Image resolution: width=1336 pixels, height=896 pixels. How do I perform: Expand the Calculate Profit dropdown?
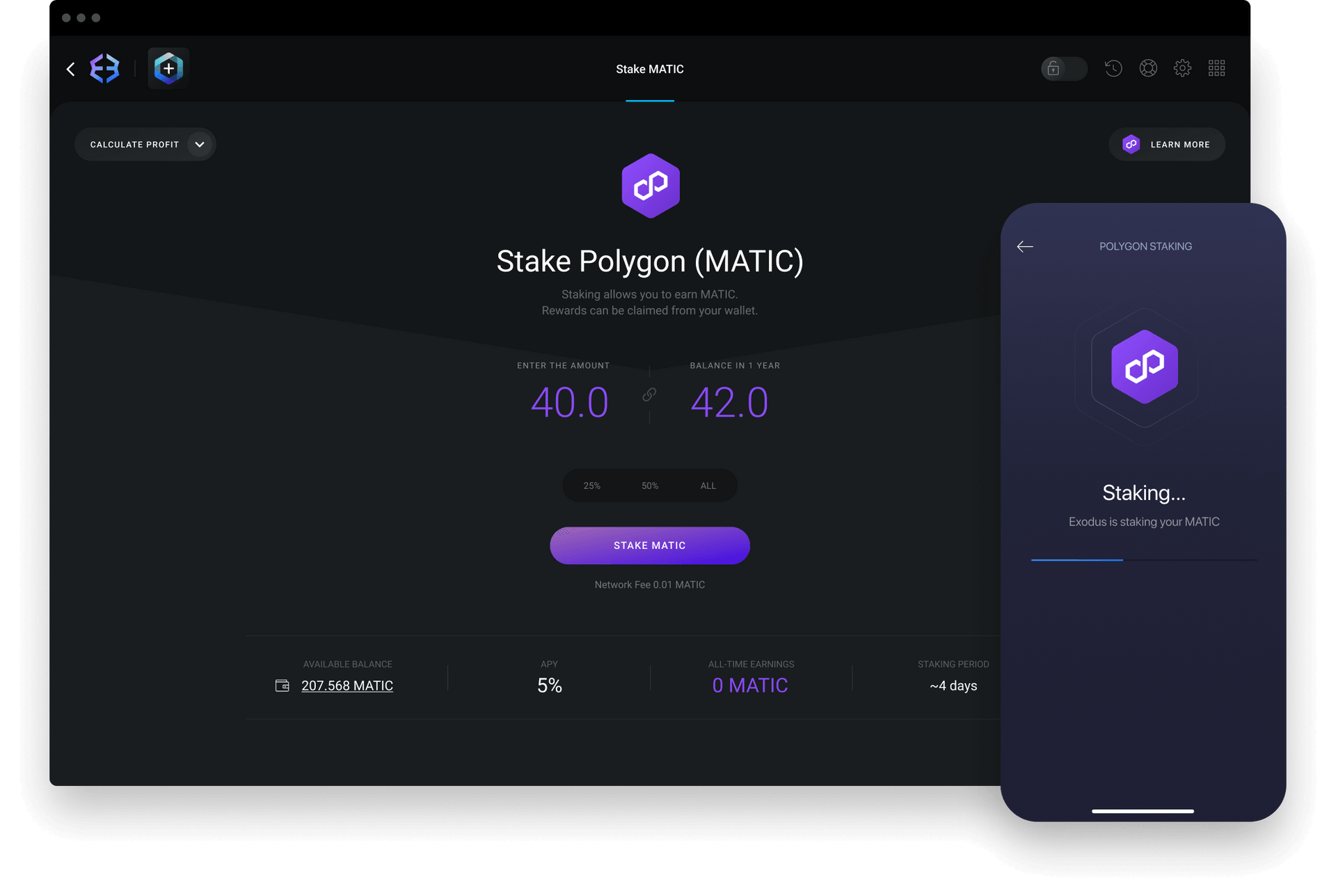pos(200,144)
